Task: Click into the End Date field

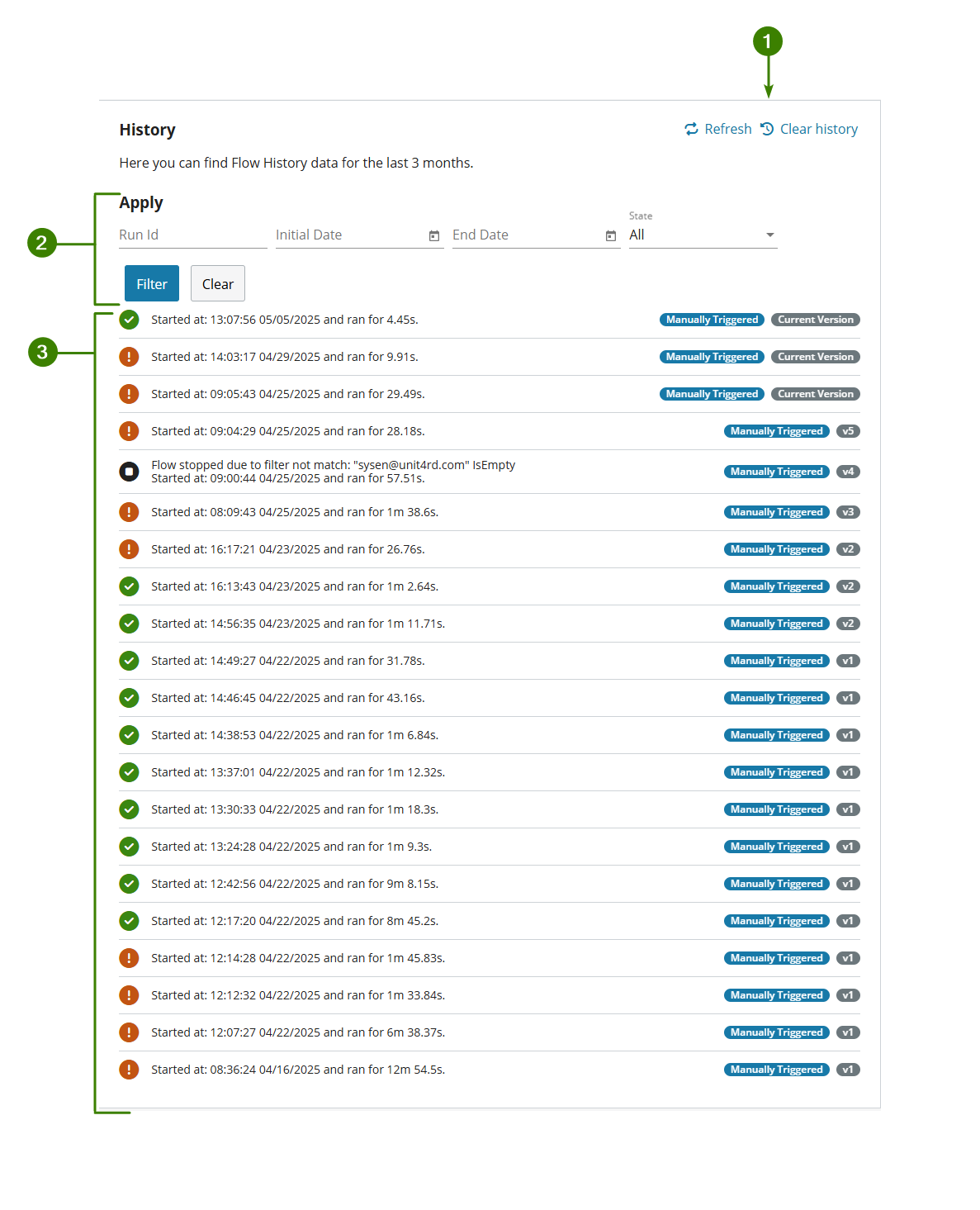Action: (526, 235)
